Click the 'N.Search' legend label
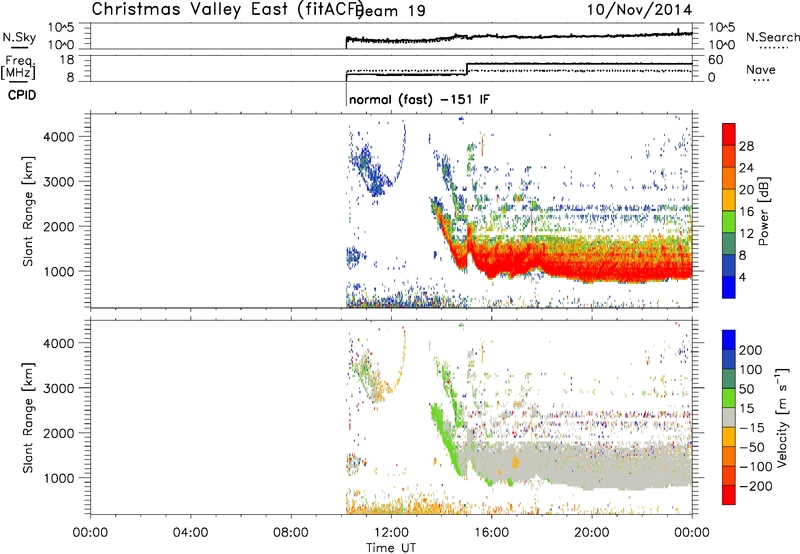This screenshot has height=554, width=800. [772, 37]
